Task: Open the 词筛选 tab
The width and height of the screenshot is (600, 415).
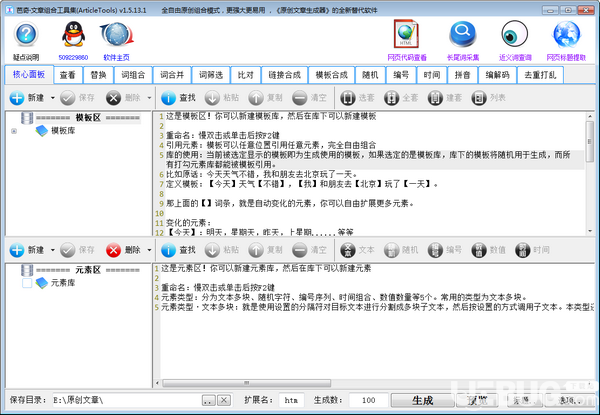Action: (x=211, y=75)
